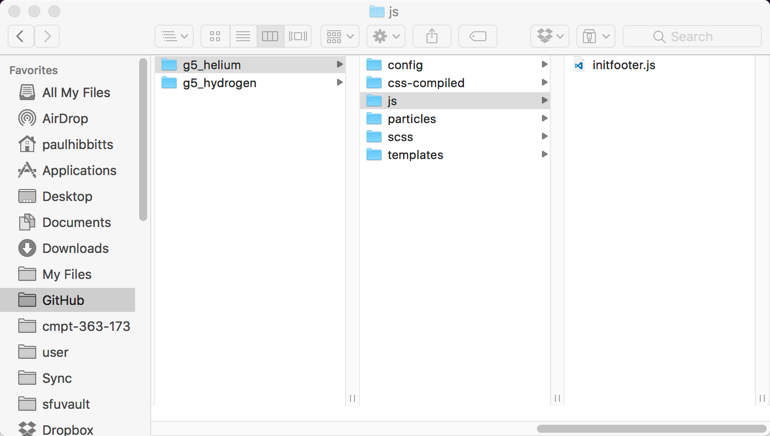Click the initfooter.js file icon
770x436 pixels.
click(579, 65)
